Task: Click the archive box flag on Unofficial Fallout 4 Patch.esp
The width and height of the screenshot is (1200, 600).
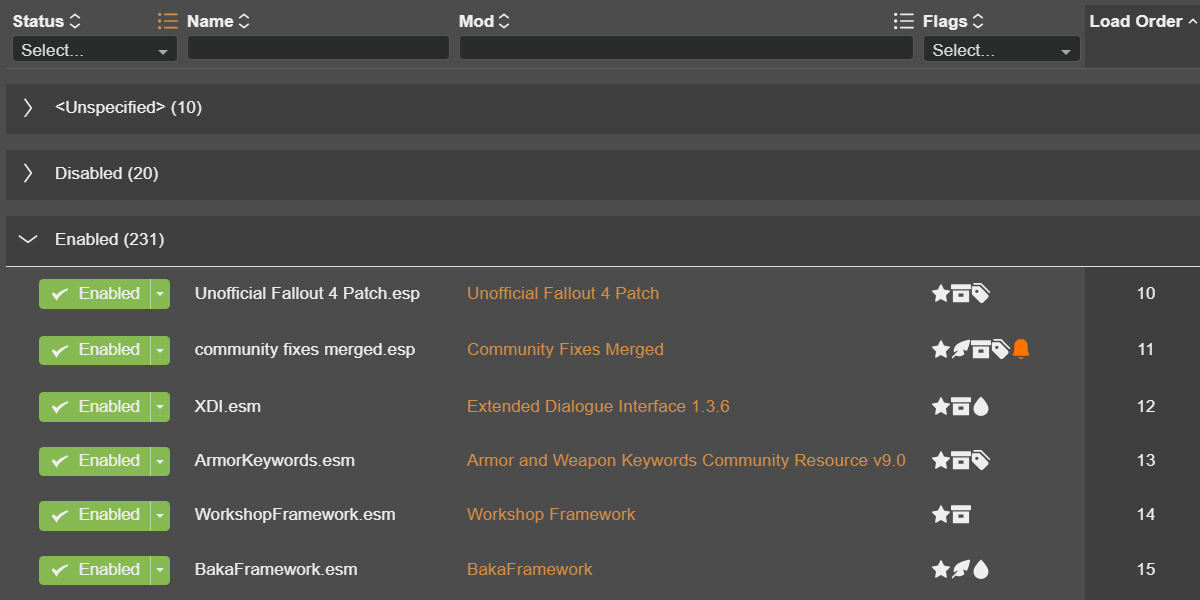Action: 960,294
